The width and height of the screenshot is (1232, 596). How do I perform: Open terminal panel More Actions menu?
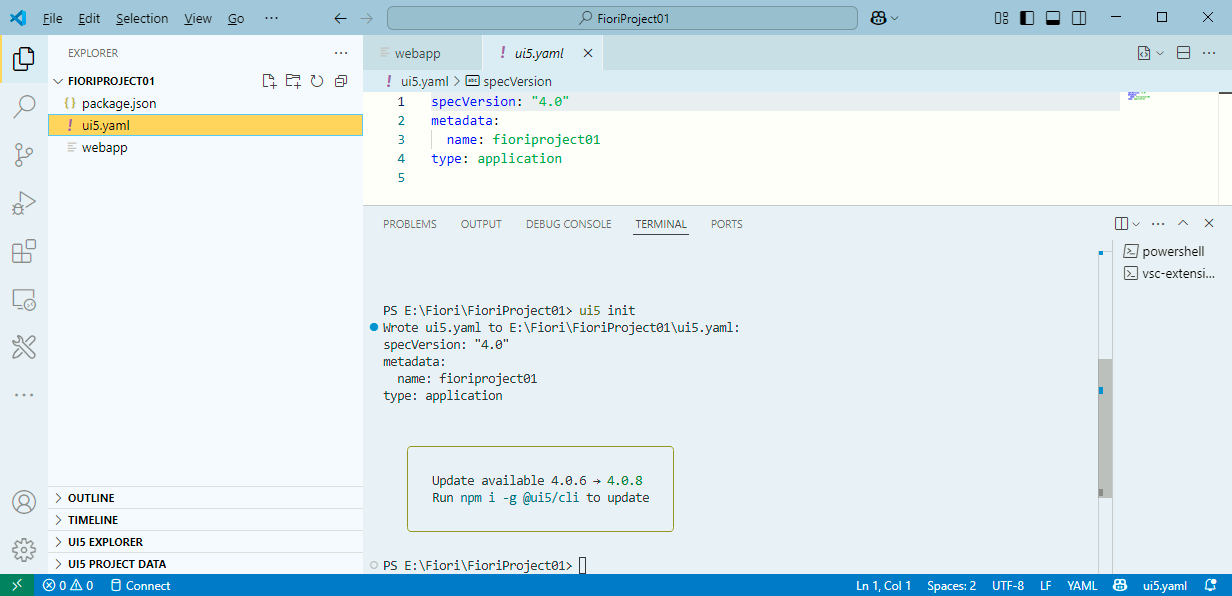pyautogui.click(x=1158, y=224)
